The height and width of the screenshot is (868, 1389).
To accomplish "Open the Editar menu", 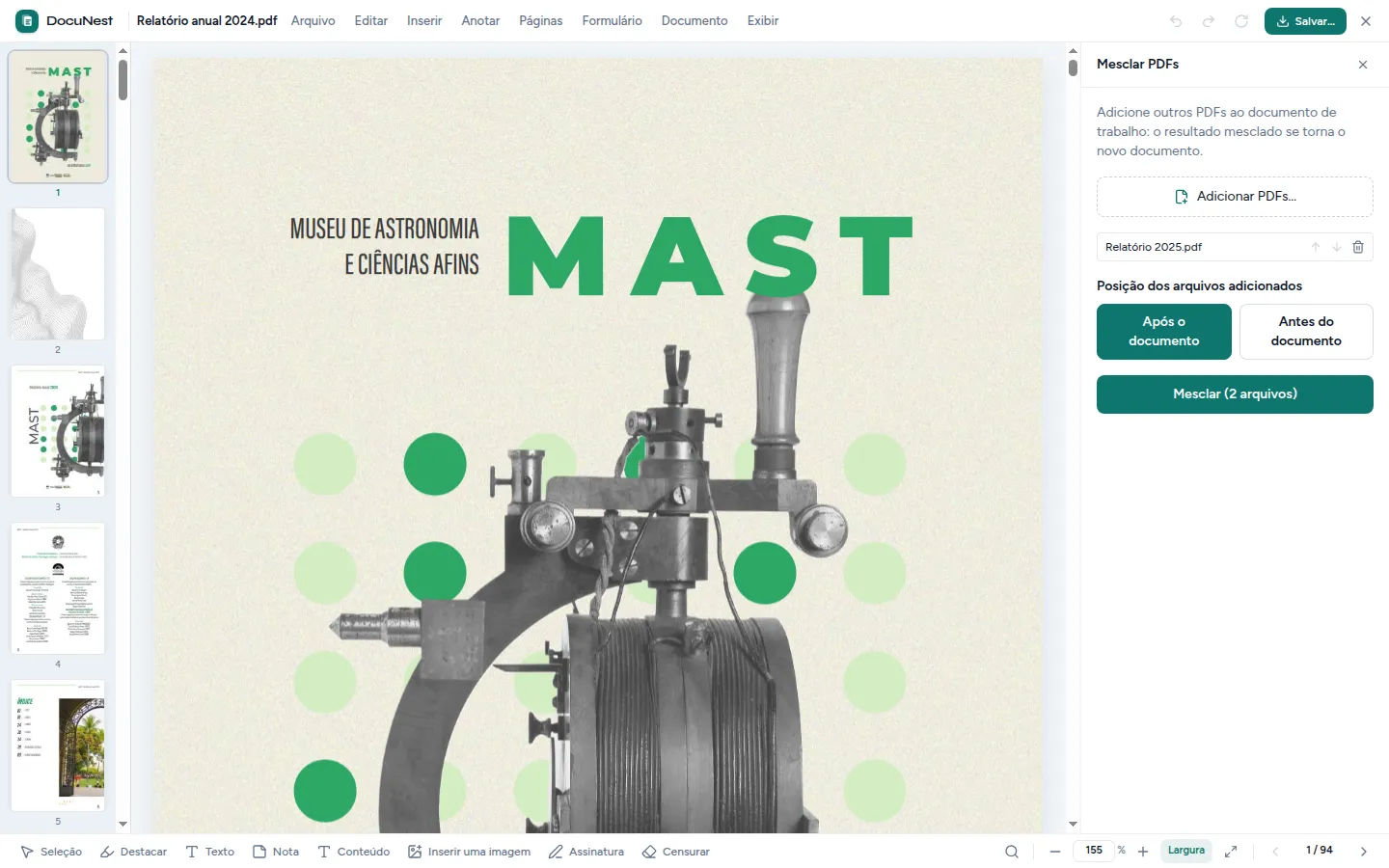I will click(x=371, y=21).
